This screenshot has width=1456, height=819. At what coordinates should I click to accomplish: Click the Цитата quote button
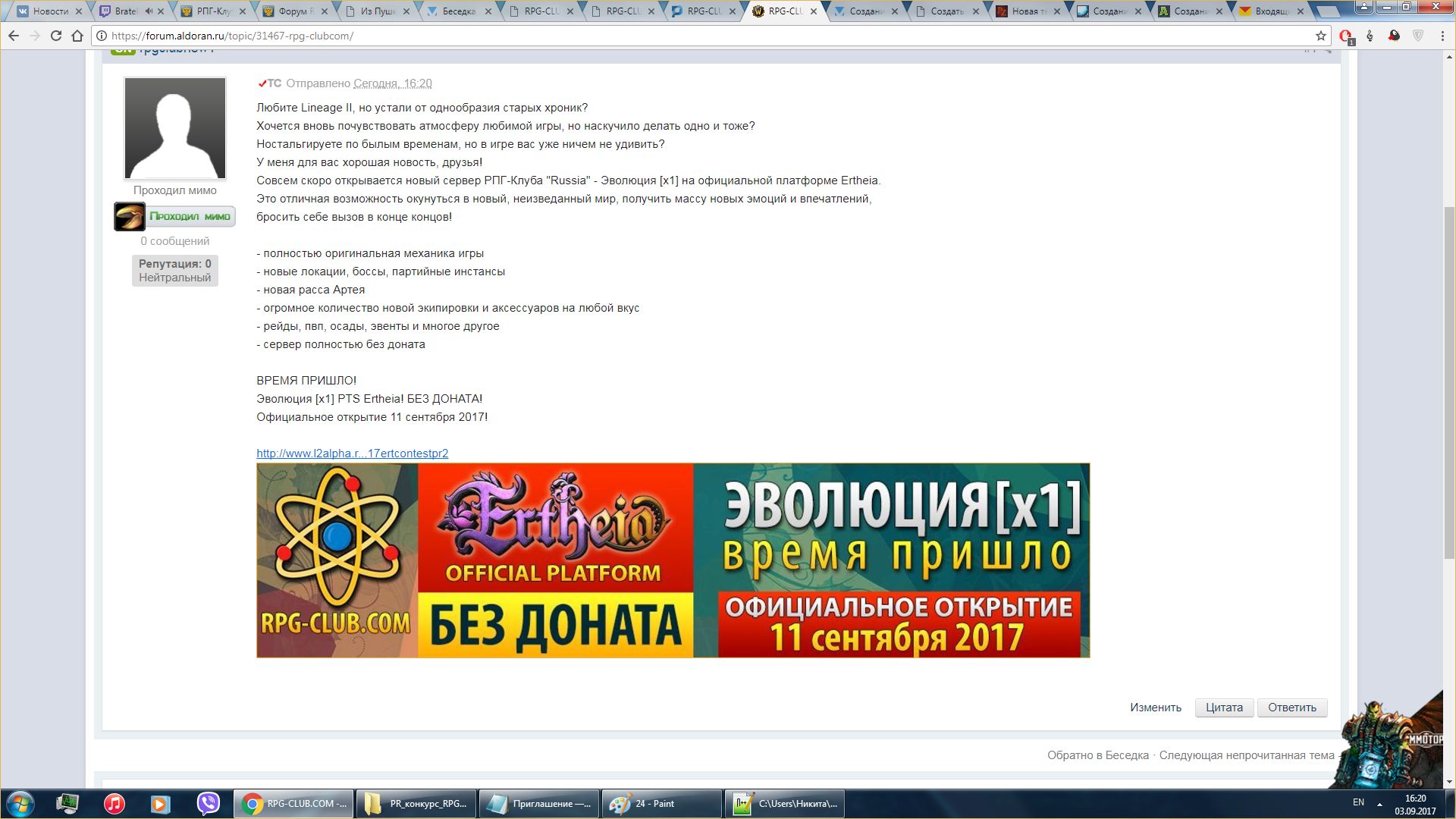coord(1224,708)
